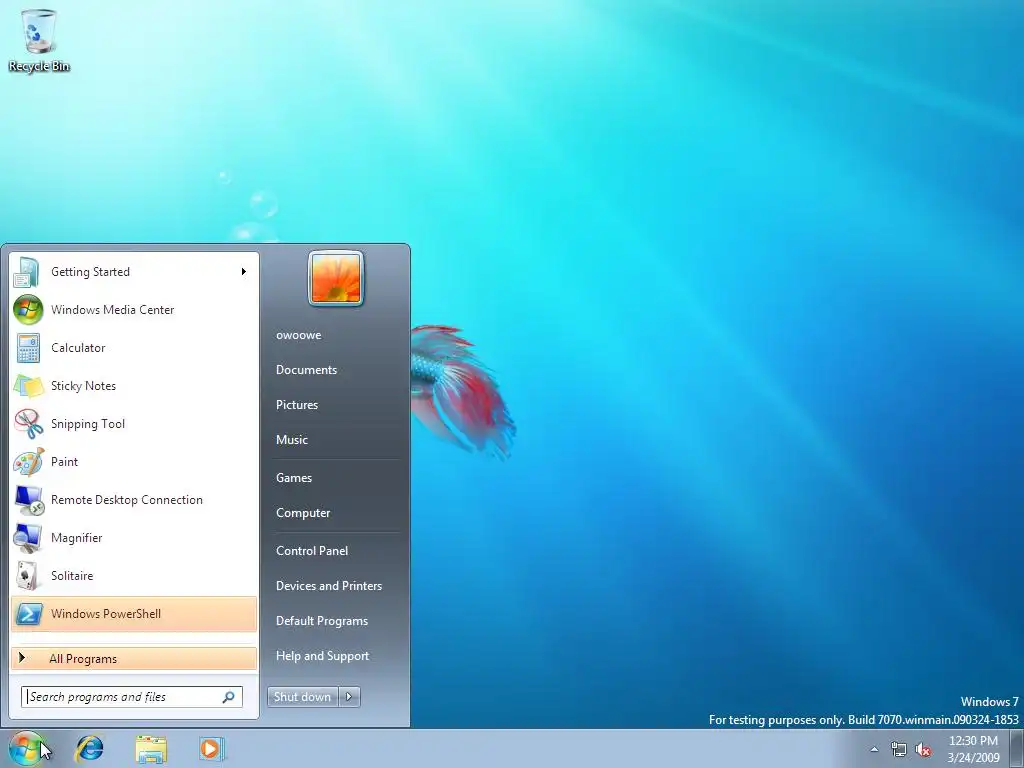
Task: Click the Paint palette icon
Action: coord(28,462)
